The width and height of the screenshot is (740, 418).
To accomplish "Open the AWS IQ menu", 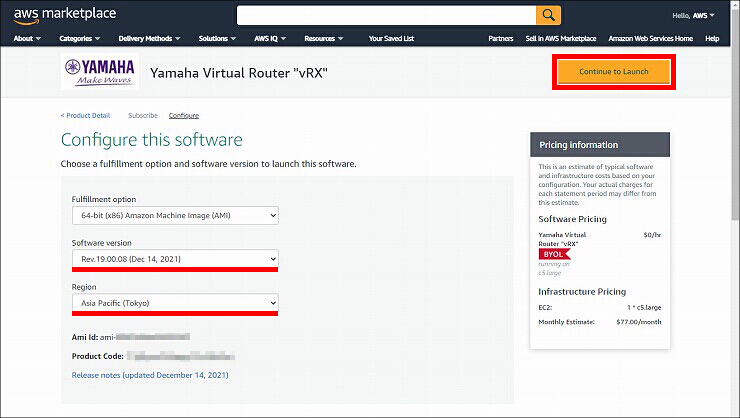I will pos(270,39).
